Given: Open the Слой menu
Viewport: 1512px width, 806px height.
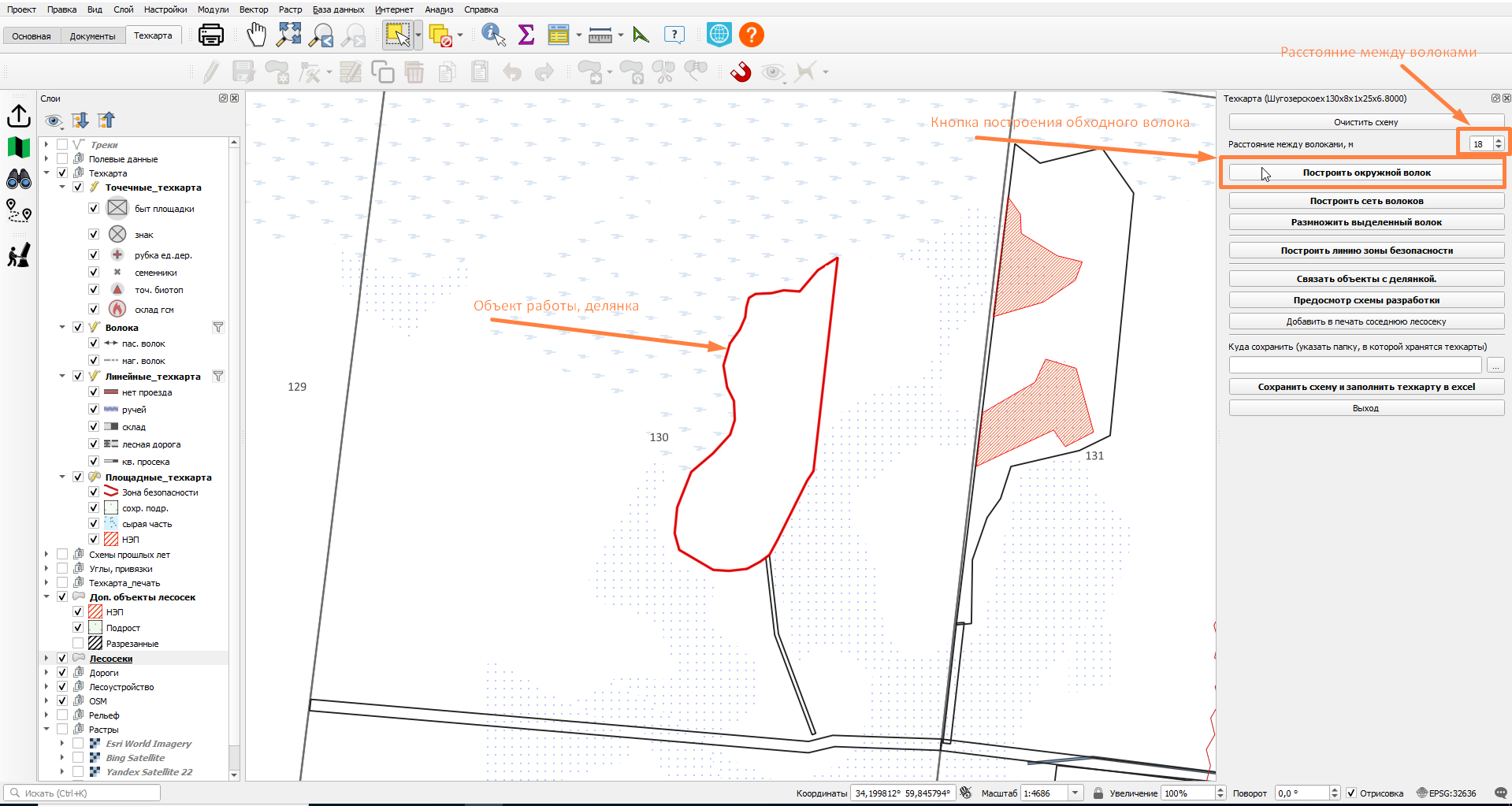Looking at the screenshot, I should 124,9.
